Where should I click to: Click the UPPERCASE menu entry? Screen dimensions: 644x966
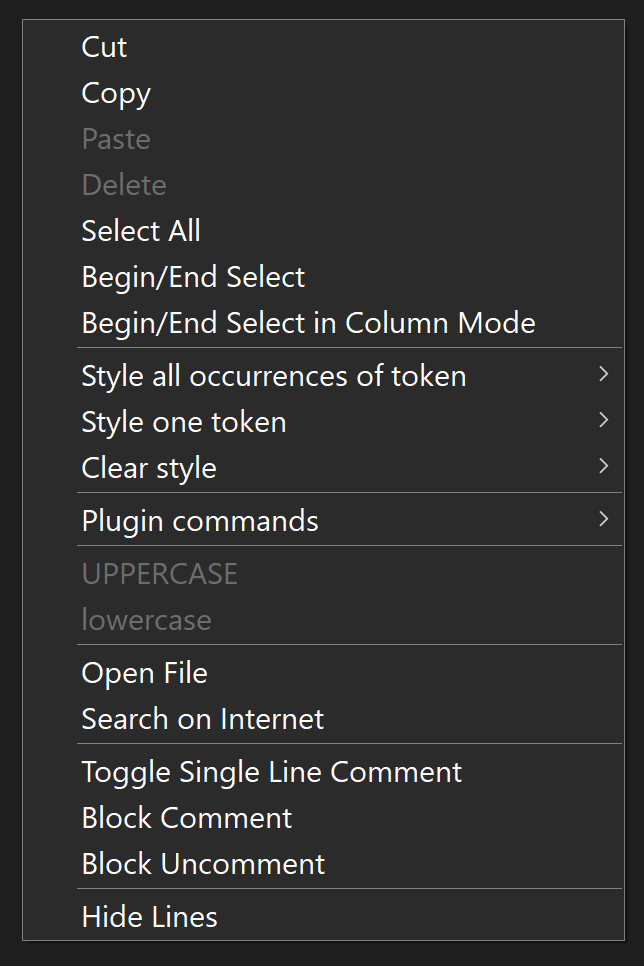159,573
